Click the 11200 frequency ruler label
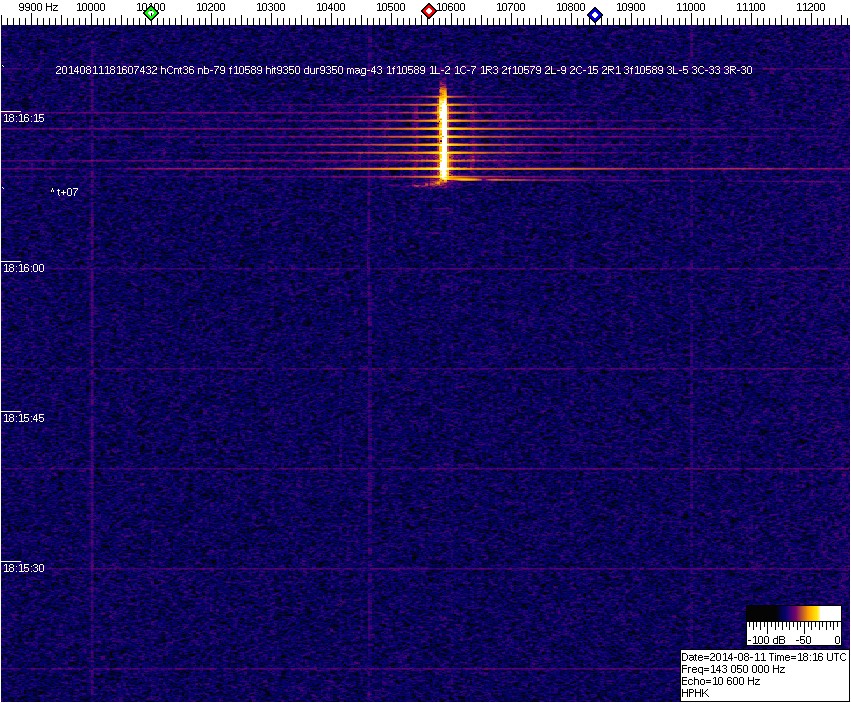 click(x=808, y=7)
